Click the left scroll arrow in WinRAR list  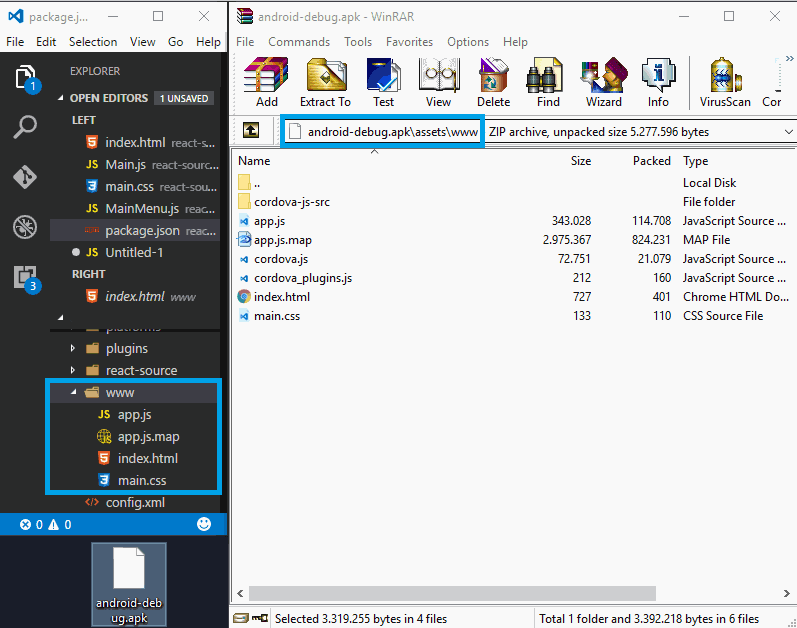point(240,593)
